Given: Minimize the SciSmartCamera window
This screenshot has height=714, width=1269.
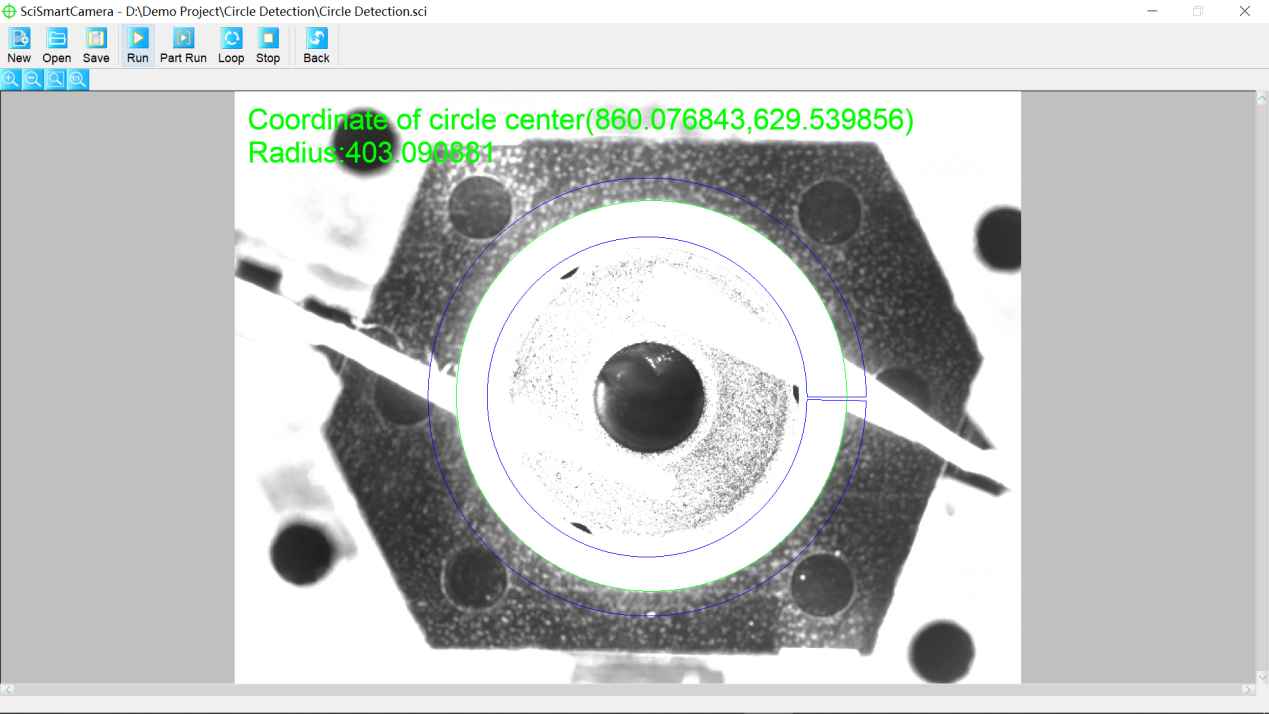Looking at the screenshot, I should click(1152, 11).
